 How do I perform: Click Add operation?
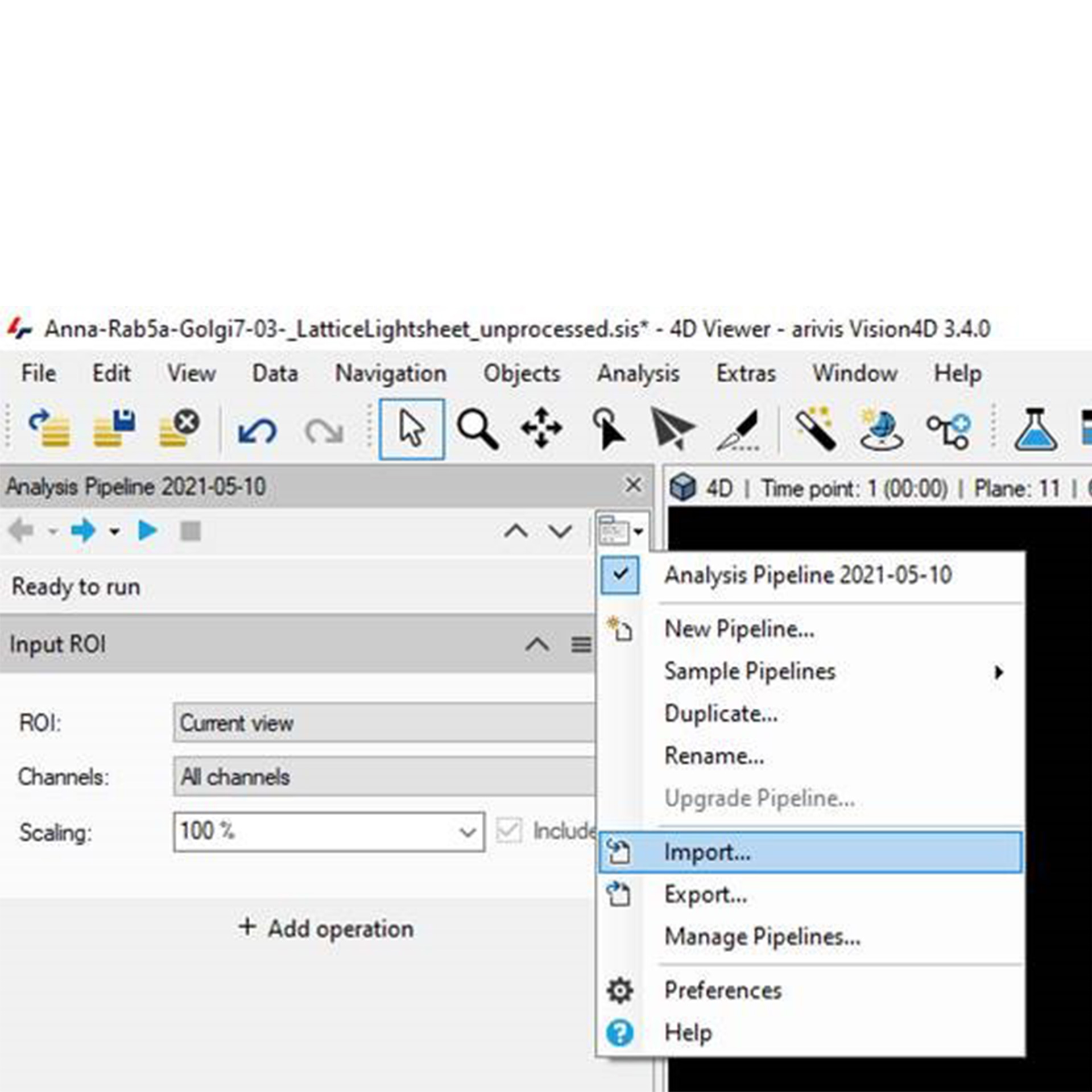(326, 928)
